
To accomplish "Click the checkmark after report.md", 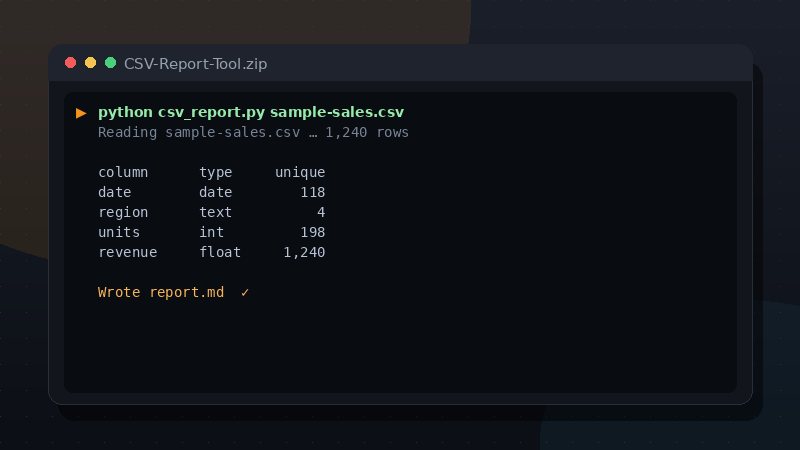I will (x=245, y=292).
